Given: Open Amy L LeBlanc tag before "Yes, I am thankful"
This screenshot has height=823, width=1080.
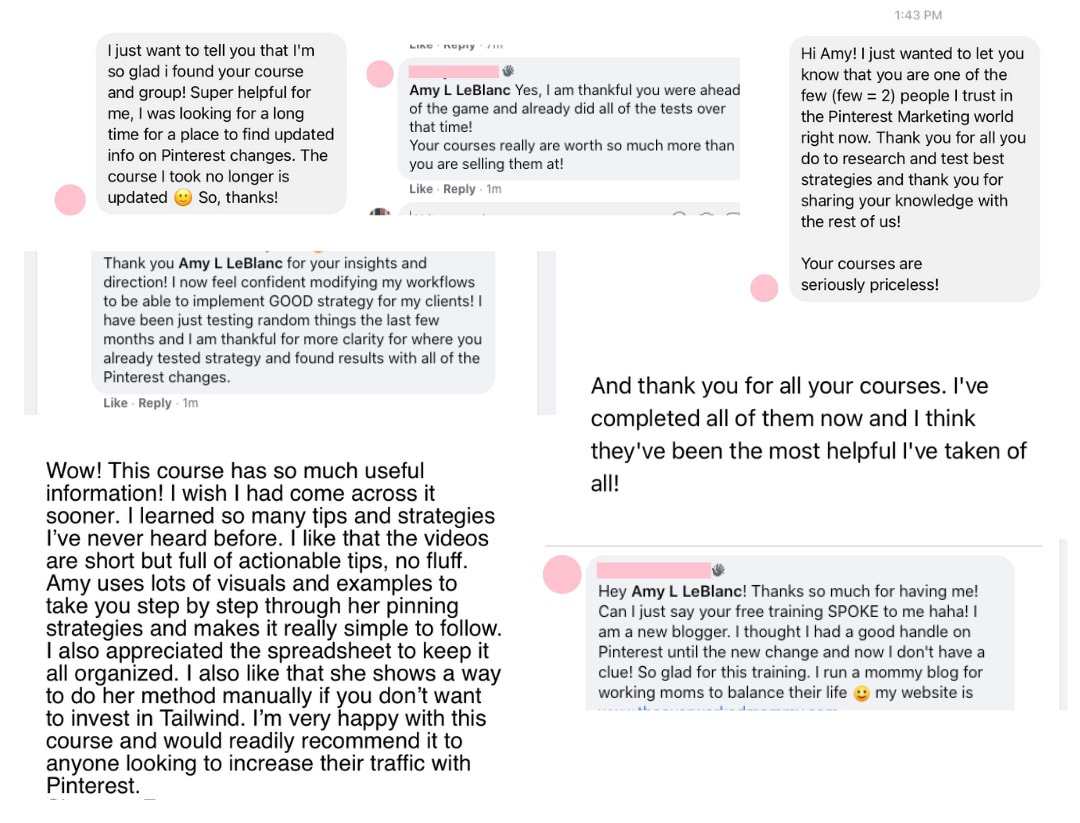Looking at the screenshot, I should (459, 90).
